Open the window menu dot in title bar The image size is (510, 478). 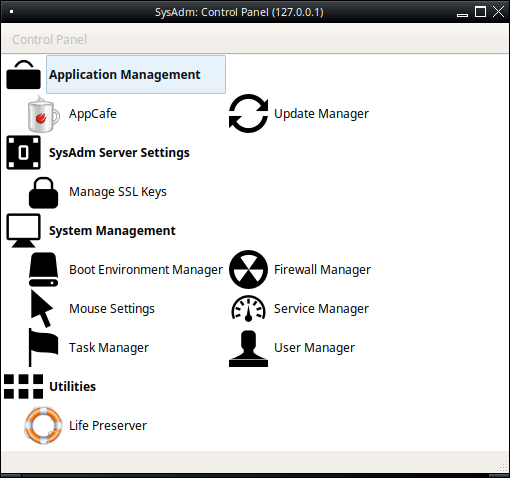(x=11, y=12)
